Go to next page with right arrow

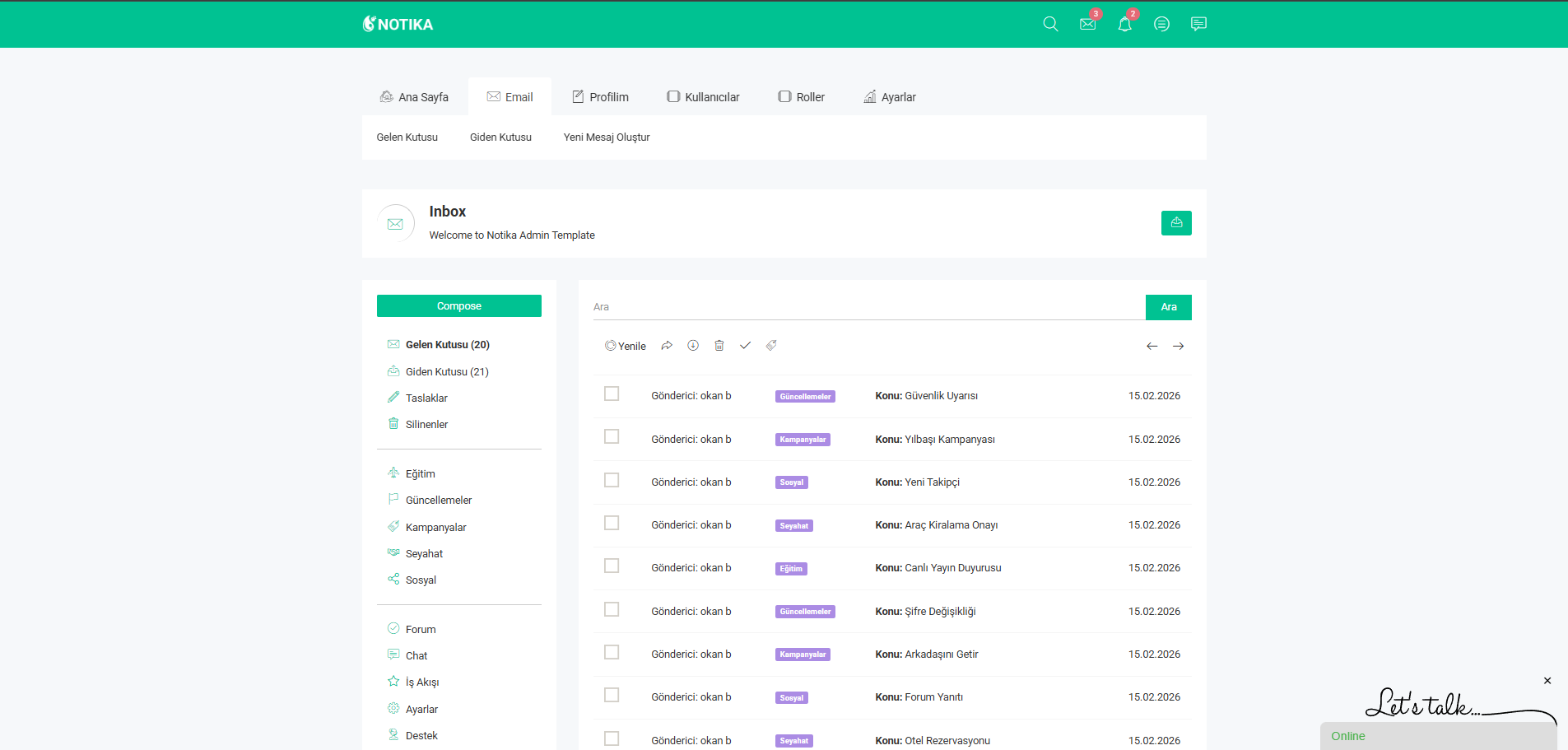[1178, 347]
